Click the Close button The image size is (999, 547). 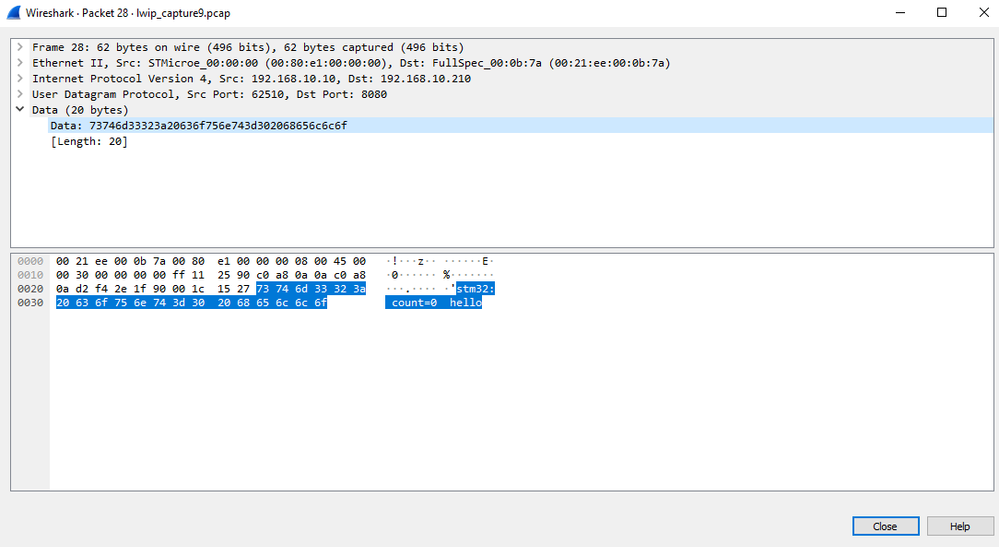tap(886, 526)
